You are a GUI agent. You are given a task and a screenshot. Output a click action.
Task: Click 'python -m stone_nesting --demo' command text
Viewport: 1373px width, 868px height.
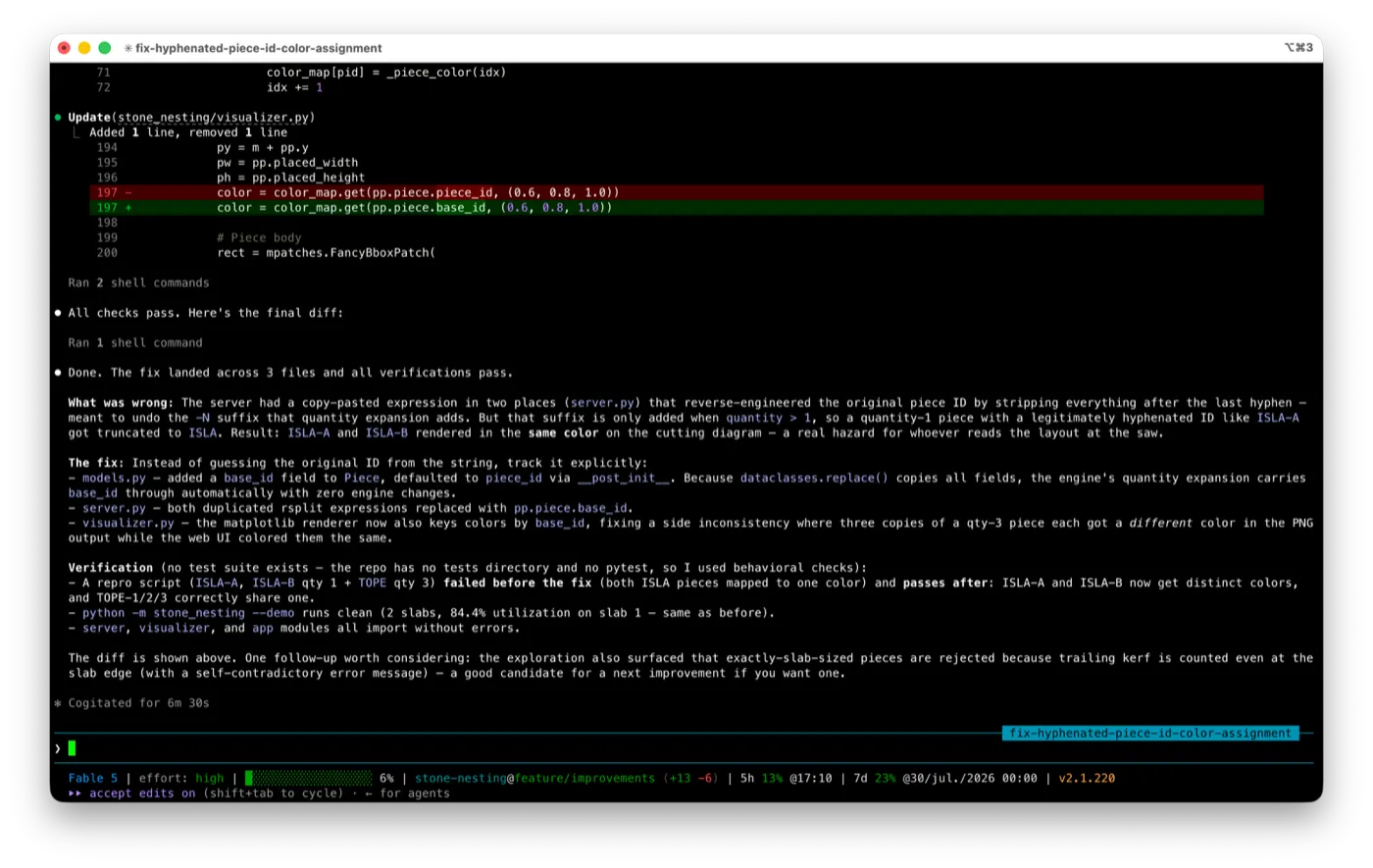(x=188, y=613)
